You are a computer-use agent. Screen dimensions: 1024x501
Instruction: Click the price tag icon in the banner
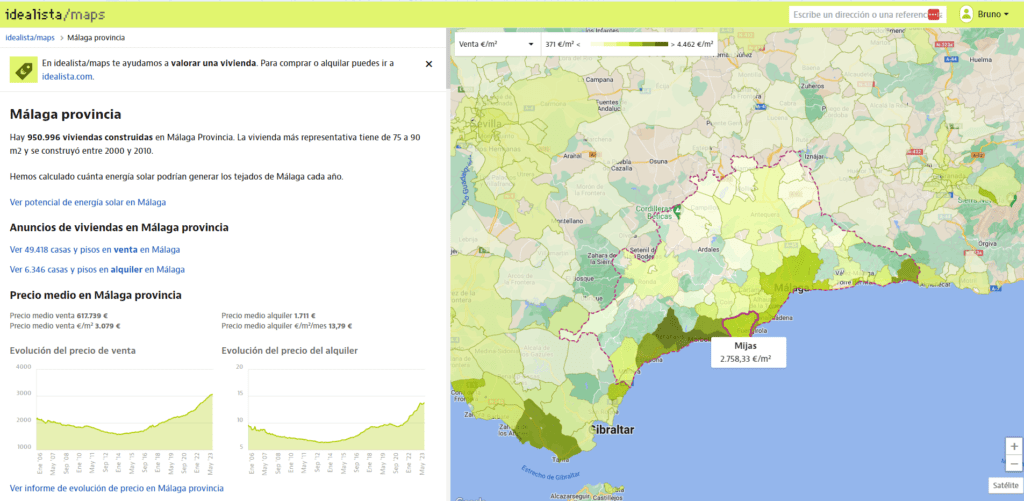23,69
